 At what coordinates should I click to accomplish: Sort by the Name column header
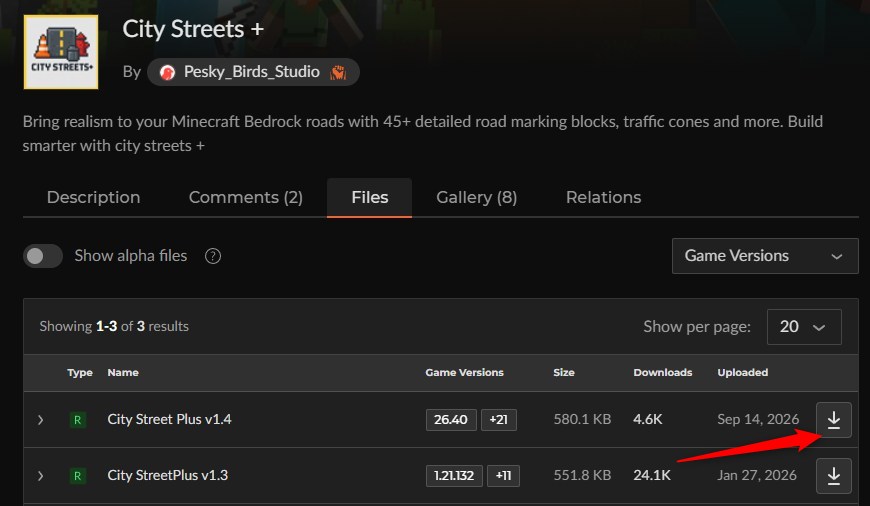tap(123, 372)
